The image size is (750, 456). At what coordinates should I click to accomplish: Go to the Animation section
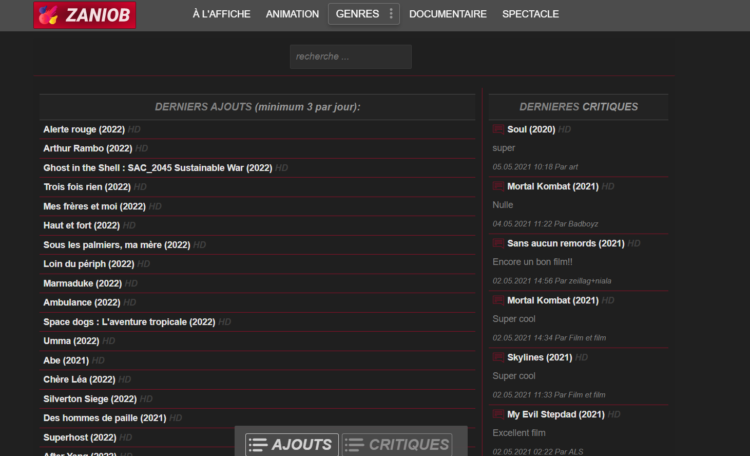click(x=292, y=14)
